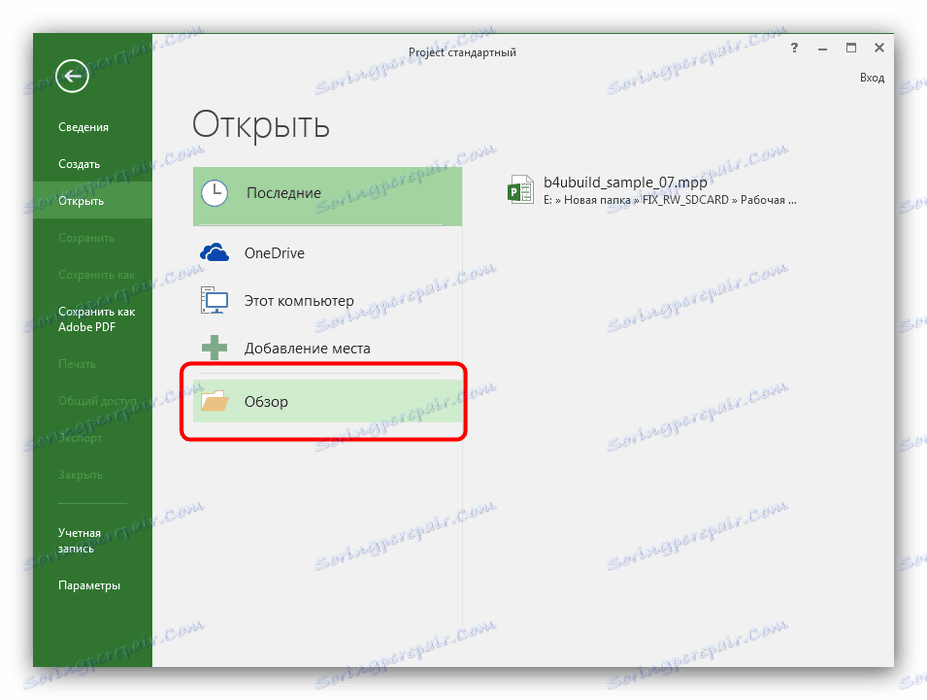Click the Вход sign-in link

tap(872, 77)
